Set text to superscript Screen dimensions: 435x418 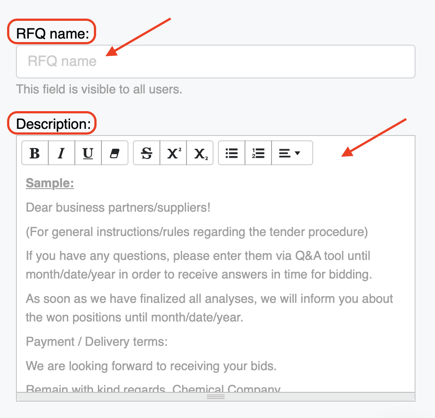coord(173,153)
